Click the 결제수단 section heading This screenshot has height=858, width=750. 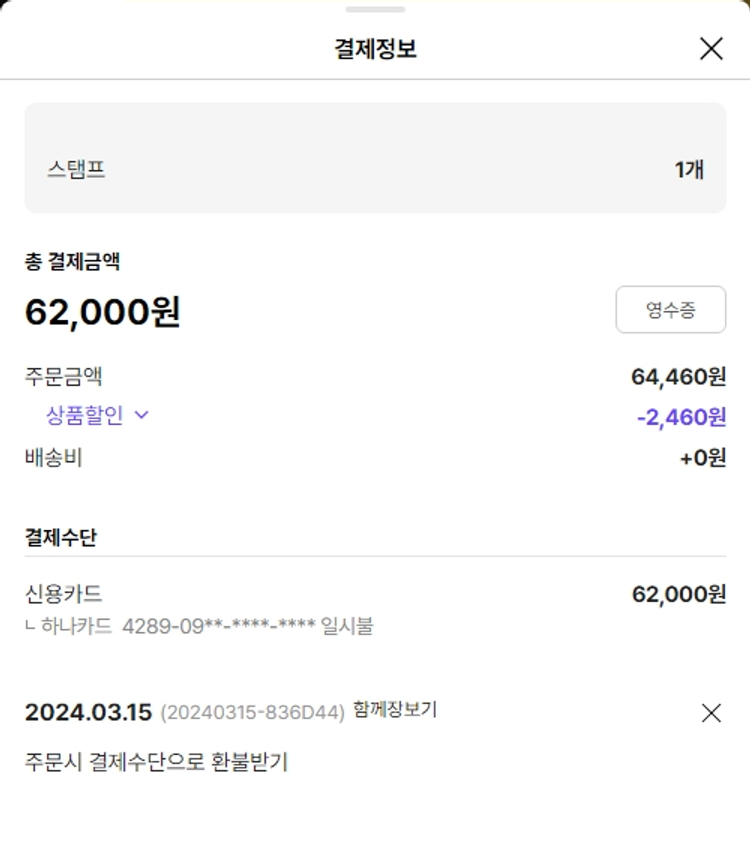click(61, 537)
